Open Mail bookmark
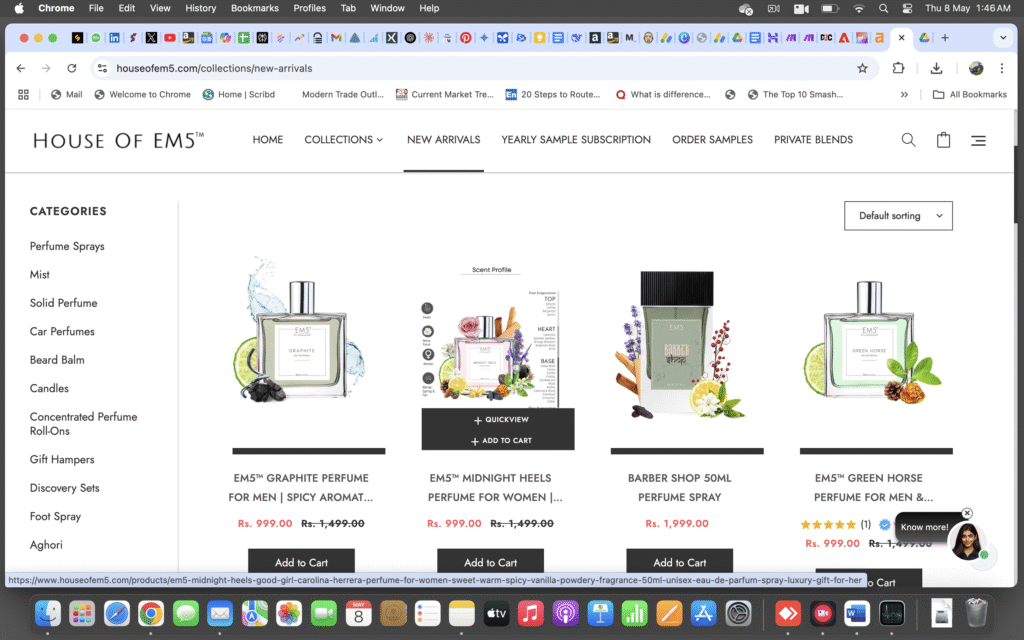Viewport: 1024px width, 640px height. (x=67, y=95)
